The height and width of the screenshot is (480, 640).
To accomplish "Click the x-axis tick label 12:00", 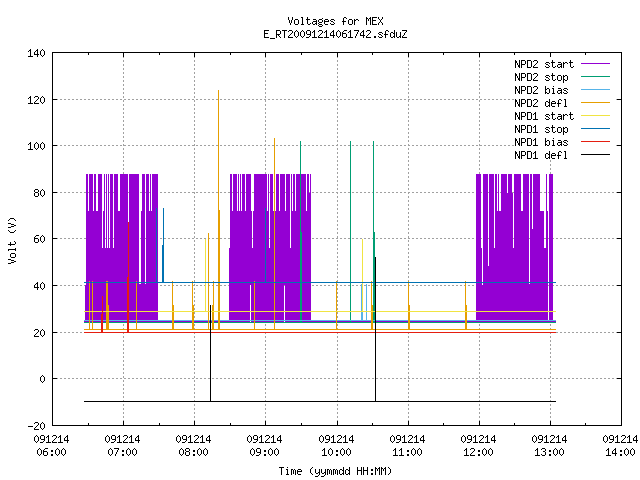I will point(478,453).
